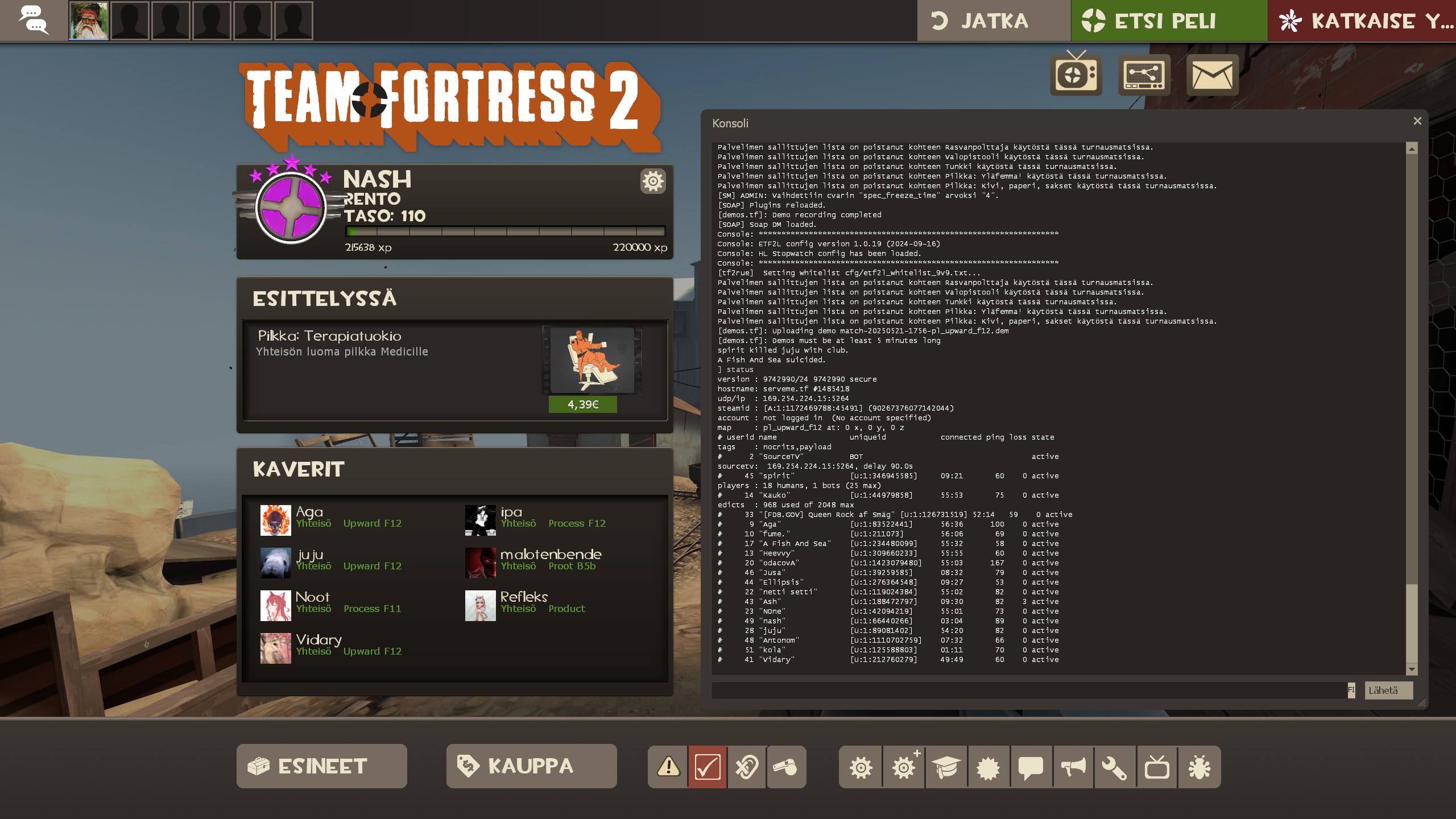Click the console scrollbar up arrow

[x=1412, y=148]
